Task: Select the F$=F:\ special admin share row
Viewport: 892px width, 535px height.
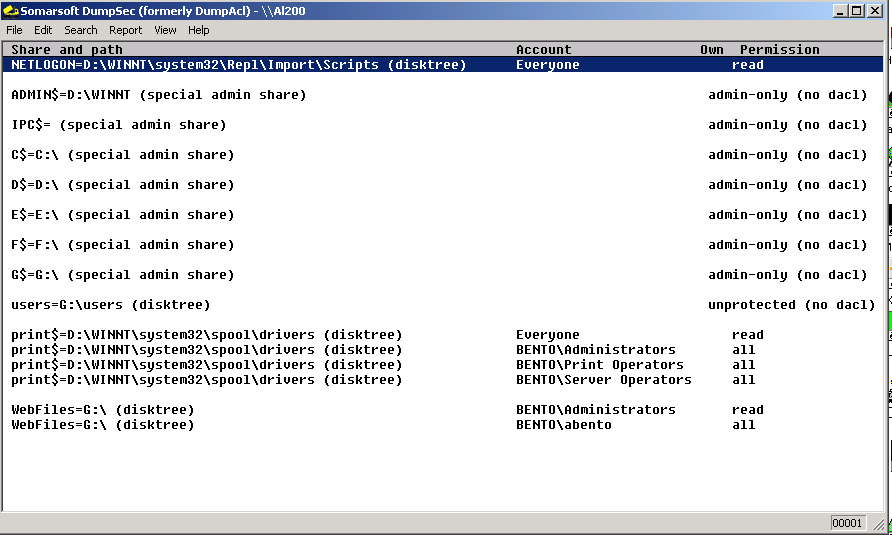Action: click(x=443, y=245)
